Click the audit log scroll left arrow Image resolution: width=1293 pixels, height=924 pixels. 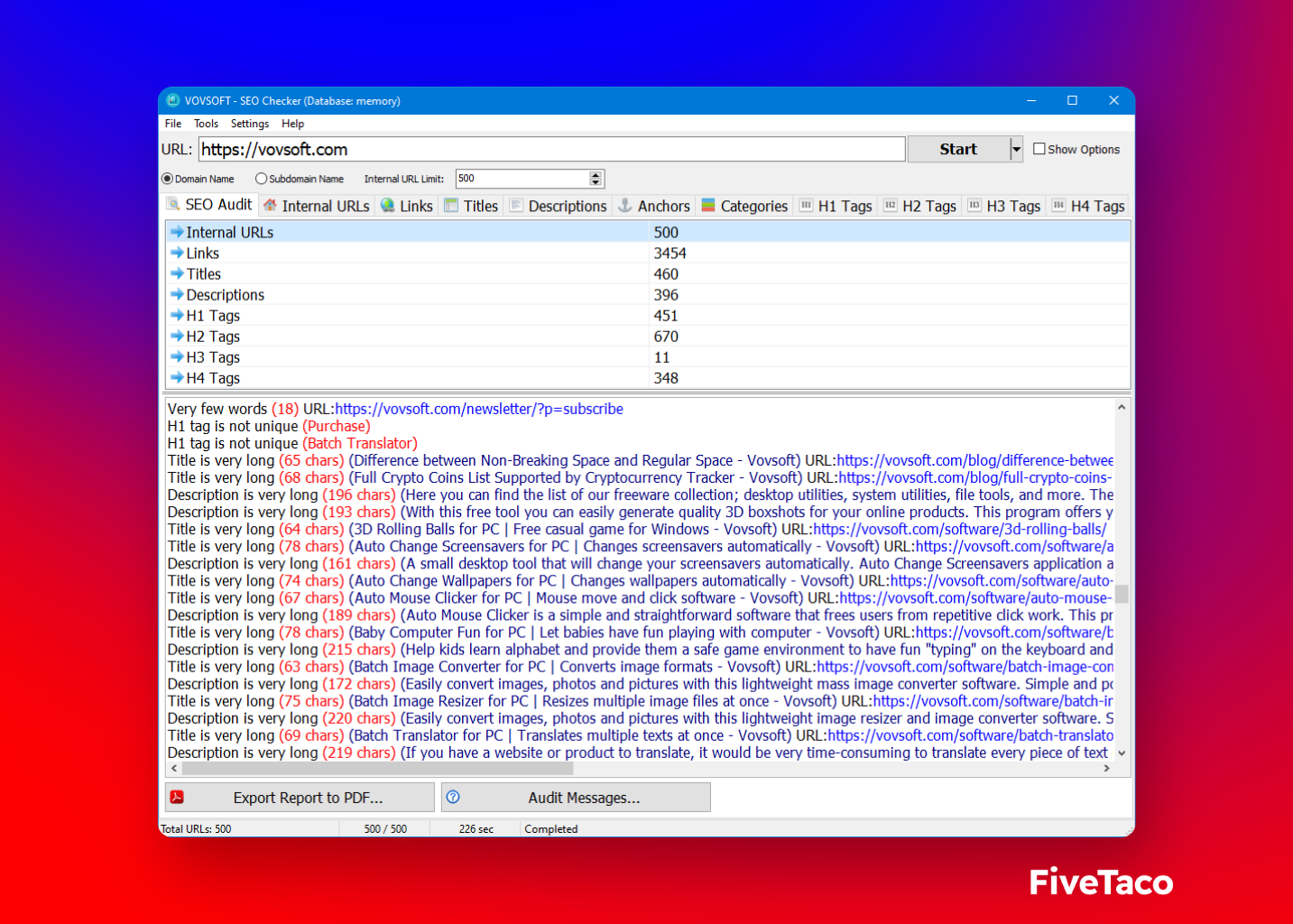tap(174, 769)
